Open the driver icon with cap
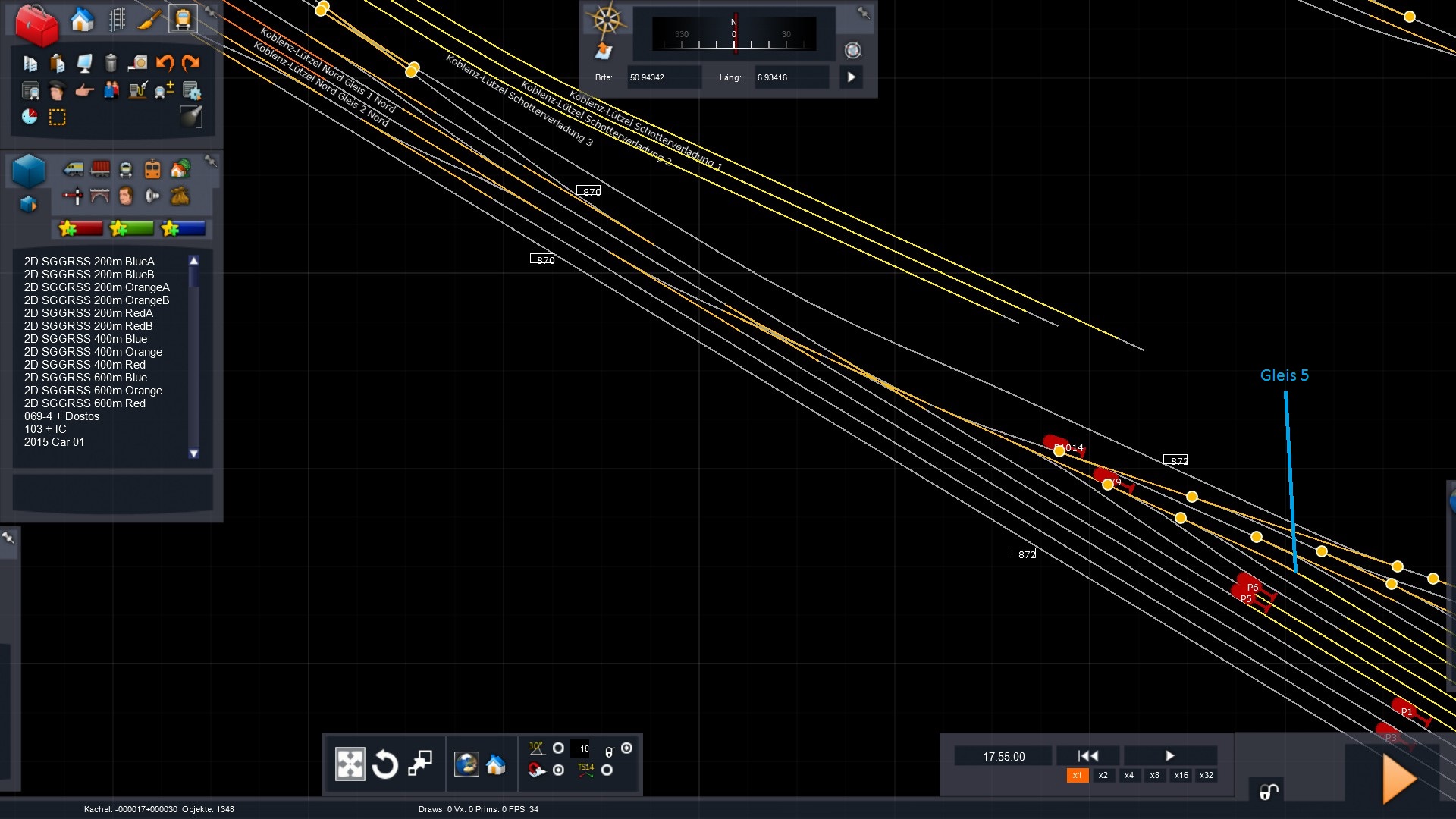The image size is (1456, 819). coord(57,91)
